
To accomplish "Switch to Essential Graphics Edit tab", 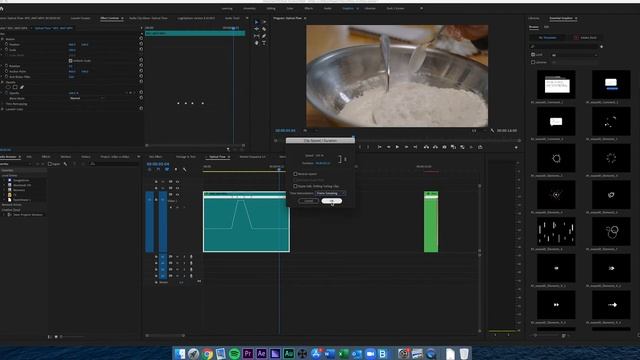I will click(x=546, y=27).
